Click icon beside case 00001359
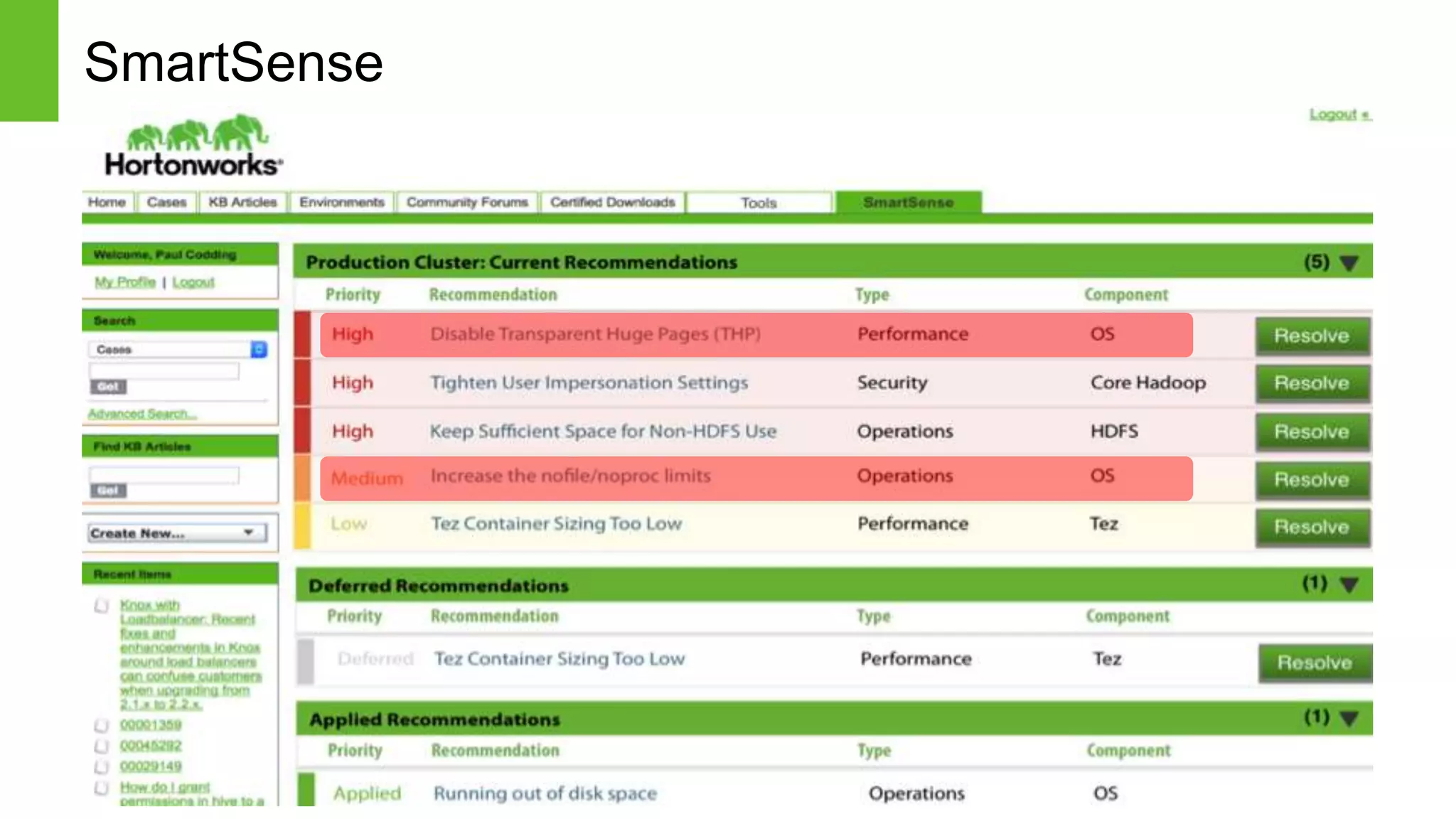Screen dimensions: 1456x819 102,725
